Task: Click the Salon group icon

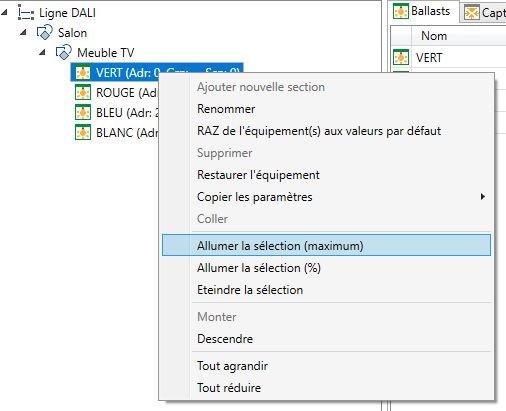Action: (x=45, y=32)
